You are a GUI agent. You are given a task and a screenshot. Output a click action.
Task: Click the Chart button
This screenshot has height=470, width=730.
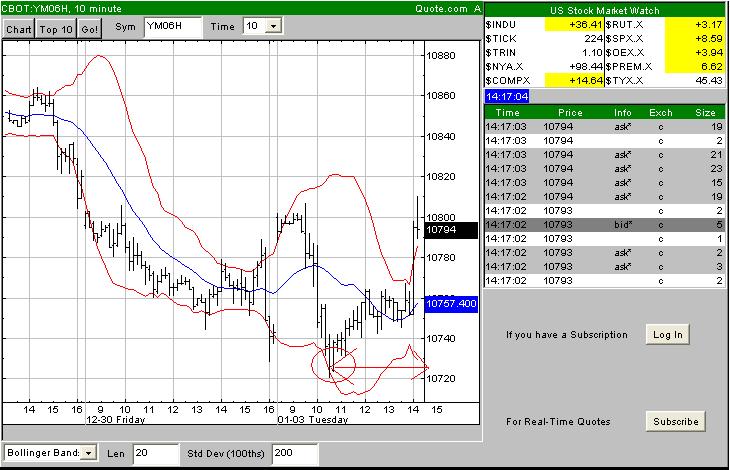pyautogui.click(x=19, y=29)
